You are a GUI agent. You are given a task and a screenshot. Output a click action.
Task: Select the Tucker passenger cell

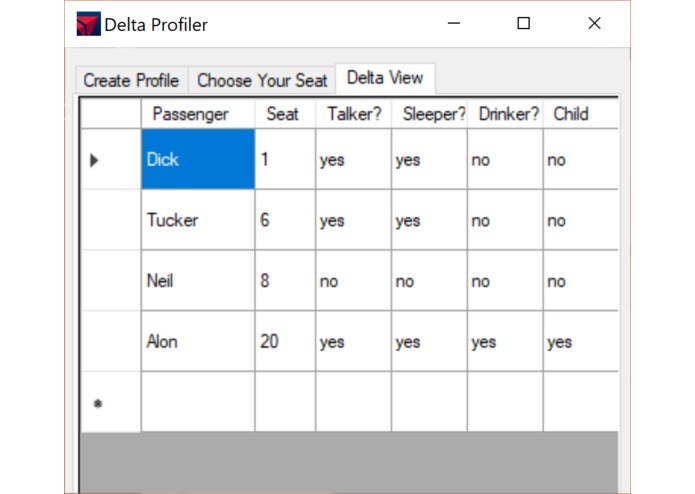pos(198,220)
